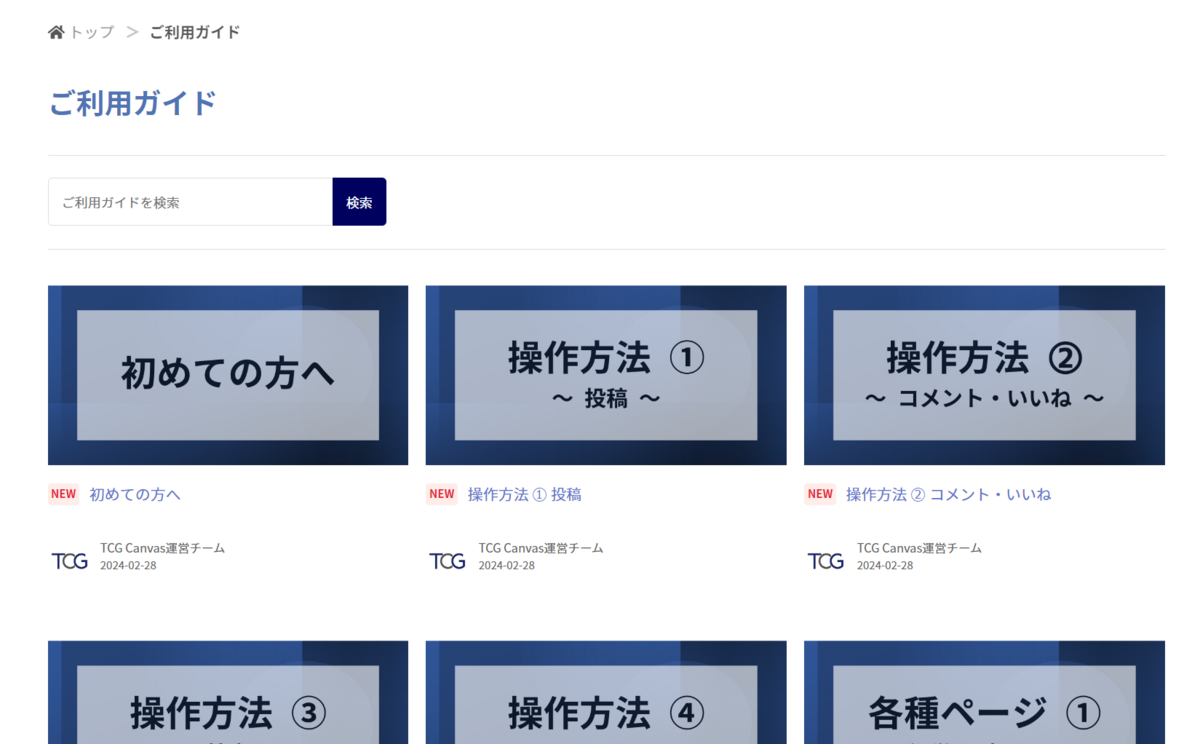The image size is (1200, 744).
Task: Open the 操作方法 ④ guide thumbnail
Action: click(606, 693)
